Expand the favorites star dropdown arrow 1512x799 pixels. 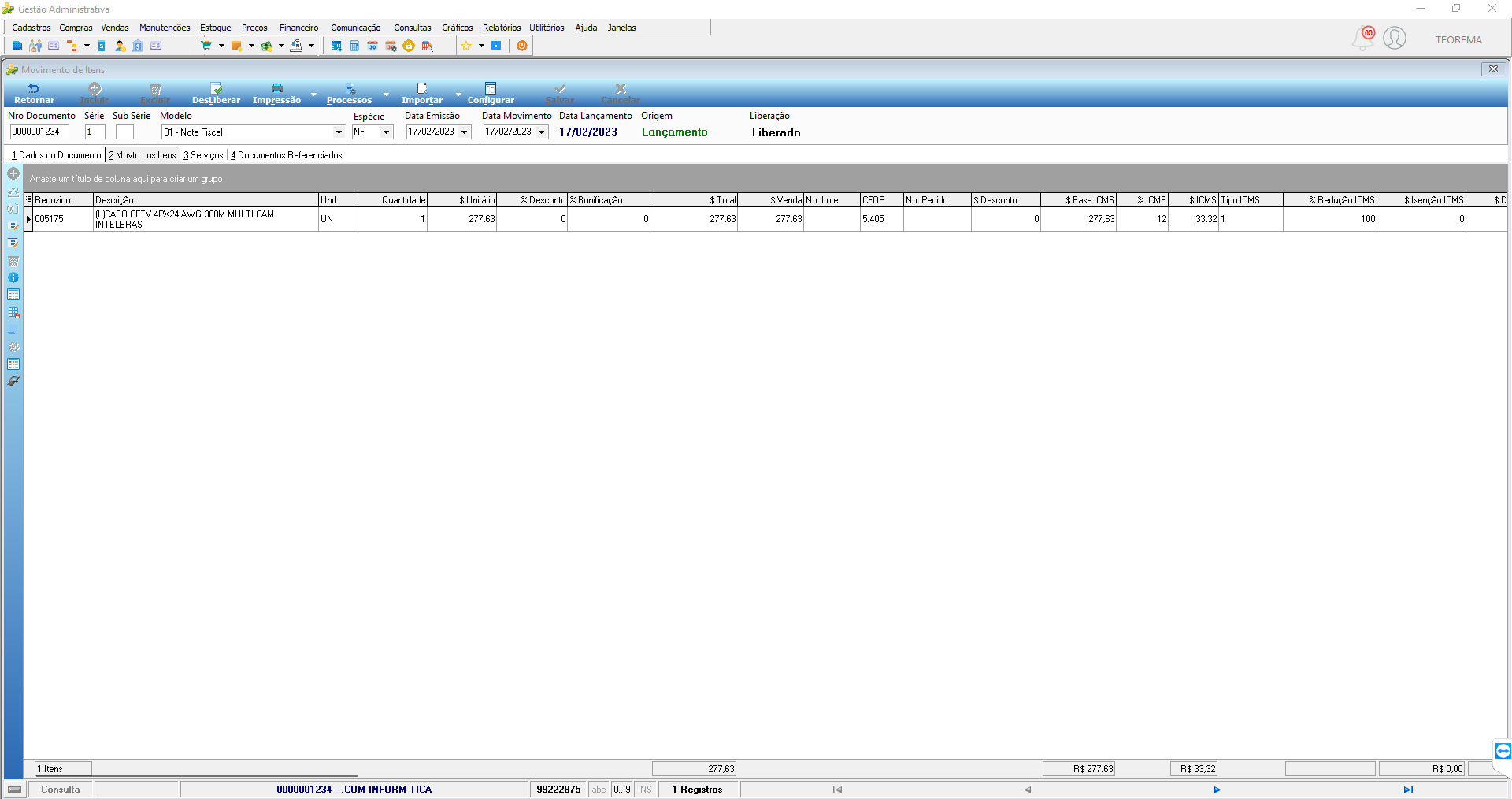pos(481,46)
